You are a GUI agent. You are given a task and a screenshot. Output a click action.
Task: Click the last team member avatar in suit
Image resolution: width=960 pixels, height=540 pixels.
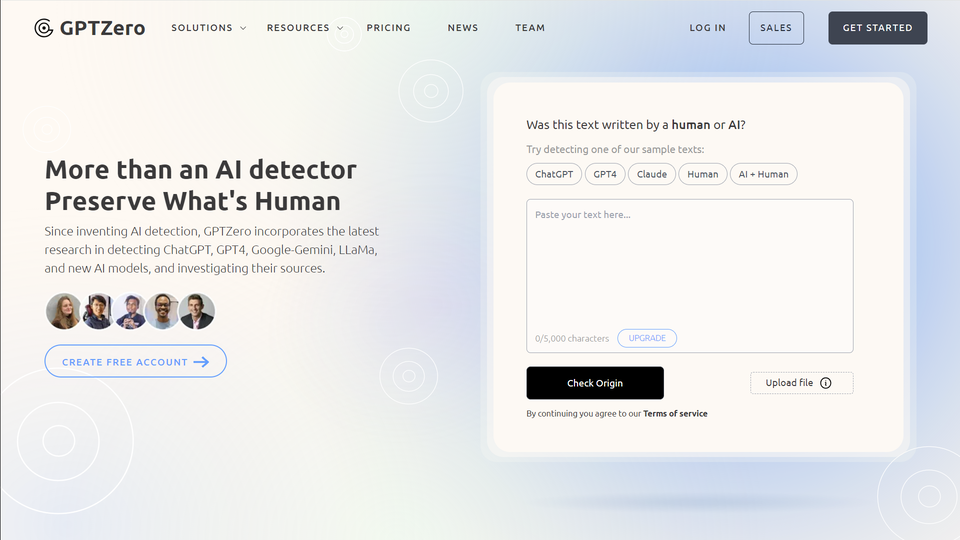coord(197,311)
